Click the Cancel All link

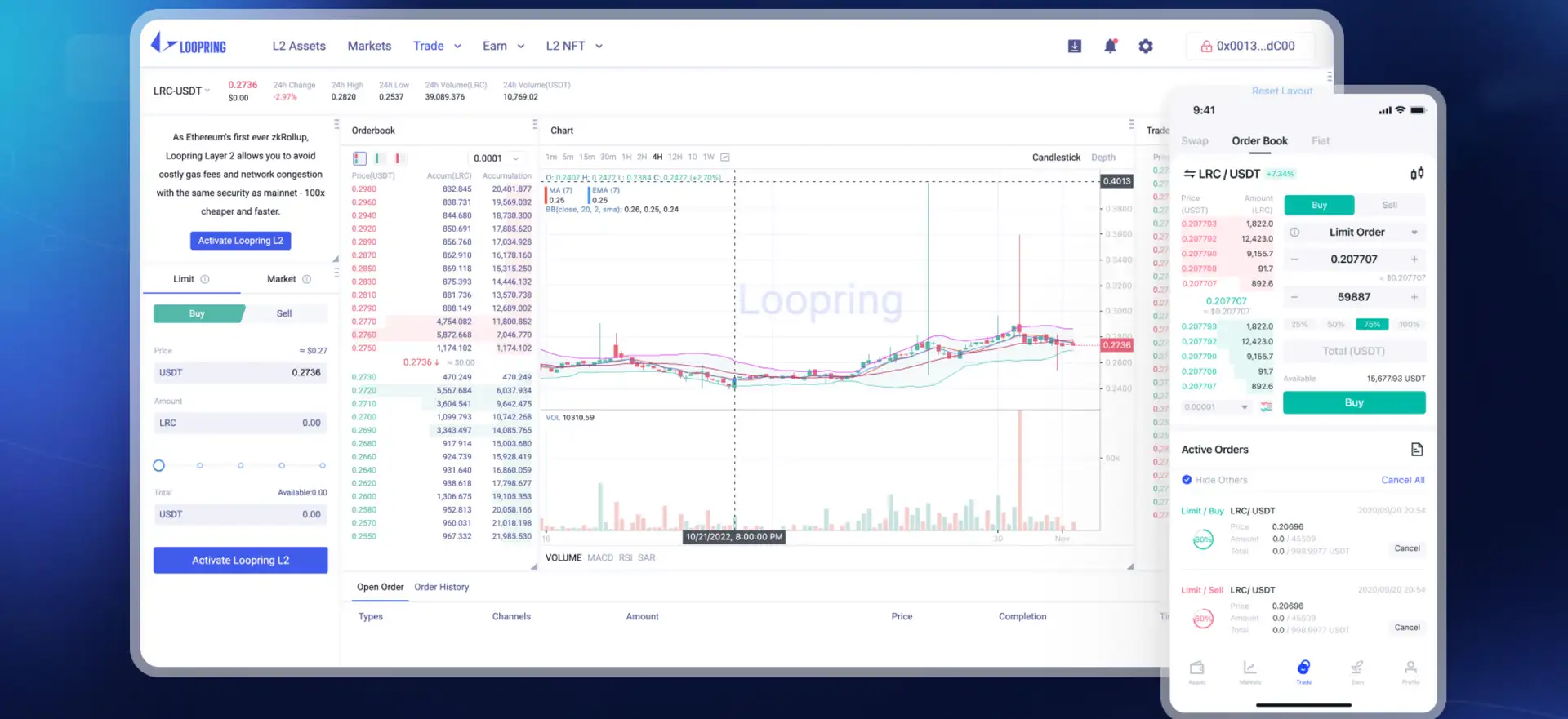[x=1402, y=480]
